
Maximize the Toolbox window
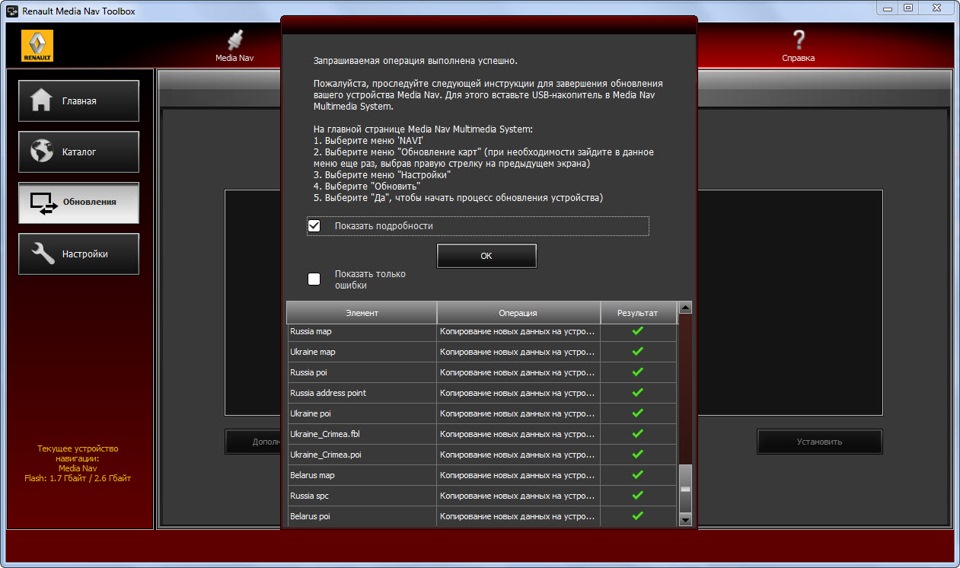(x=908, y=9)
